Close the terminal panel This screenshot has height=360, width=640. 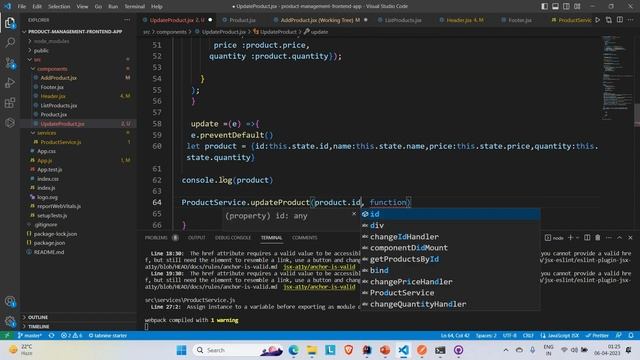(630, 238)
